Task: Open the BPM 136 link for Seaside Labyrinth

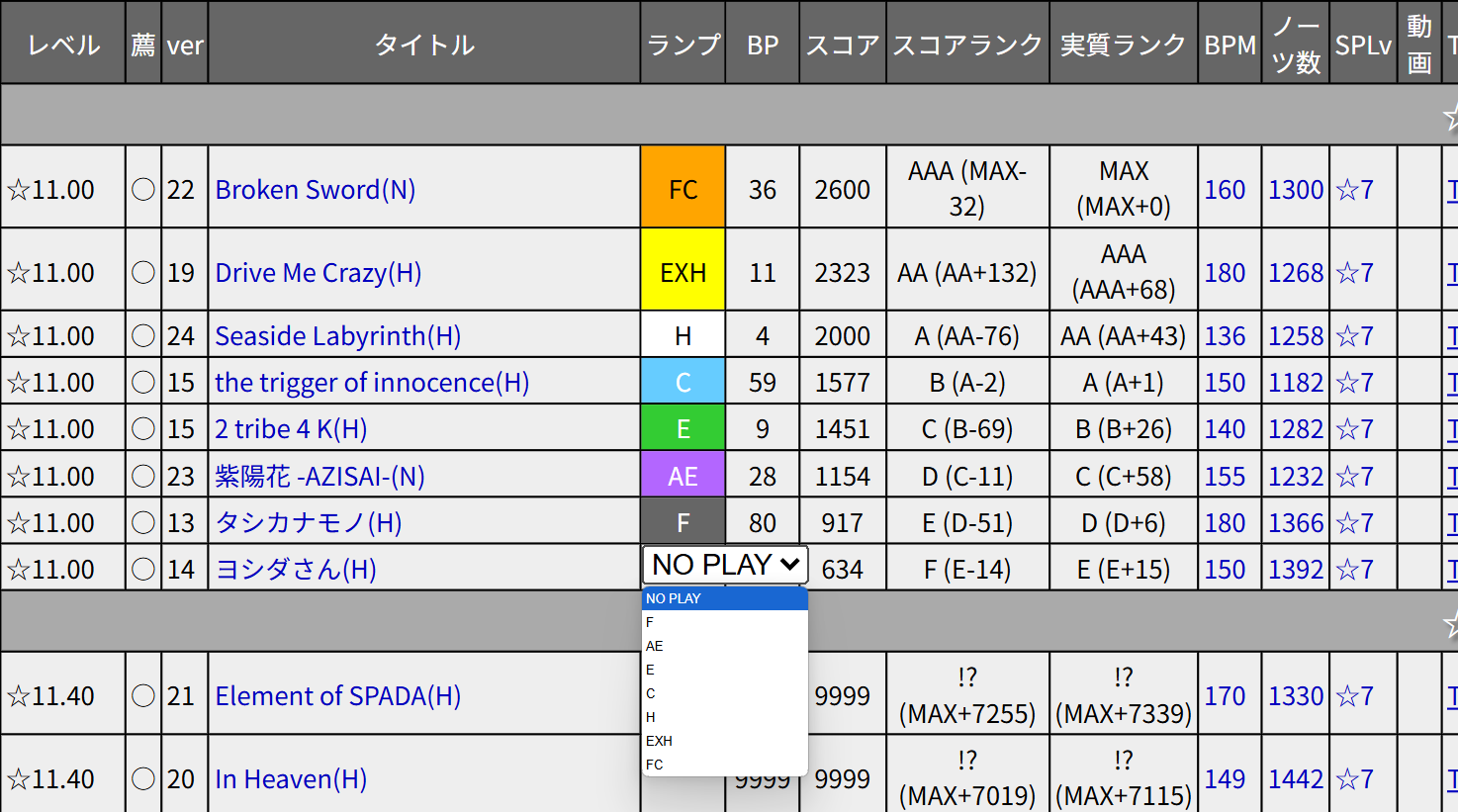Action: pyautogui.click(x=1225, y=335)
